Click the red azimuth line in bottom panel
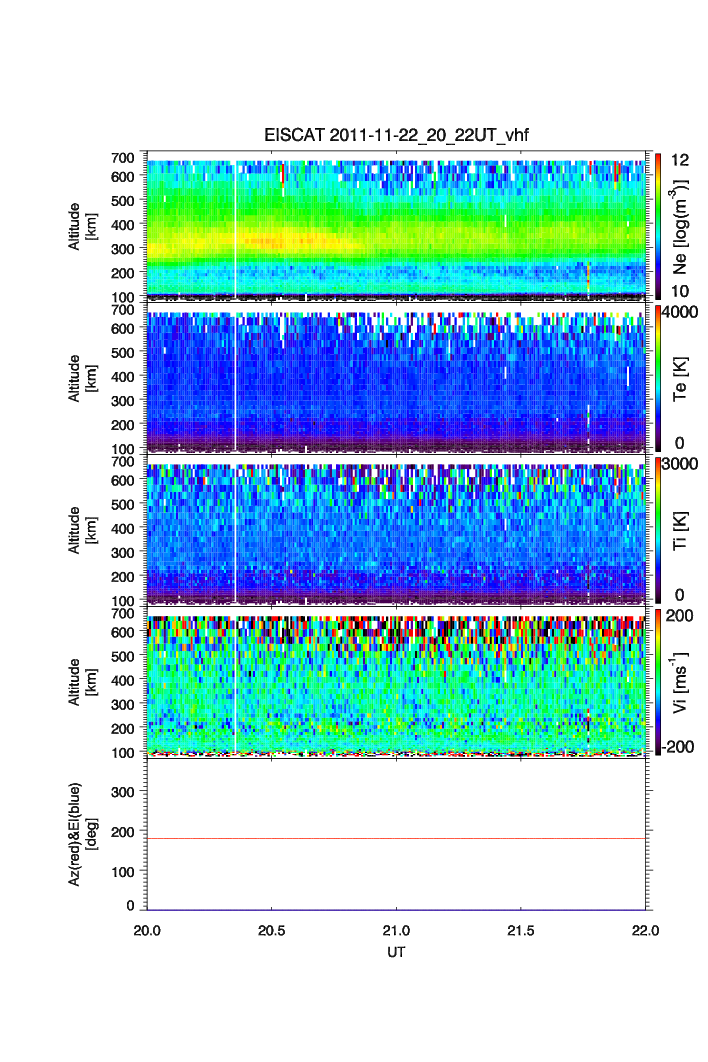The image size is (708, 1062). (x=396, y=838)
